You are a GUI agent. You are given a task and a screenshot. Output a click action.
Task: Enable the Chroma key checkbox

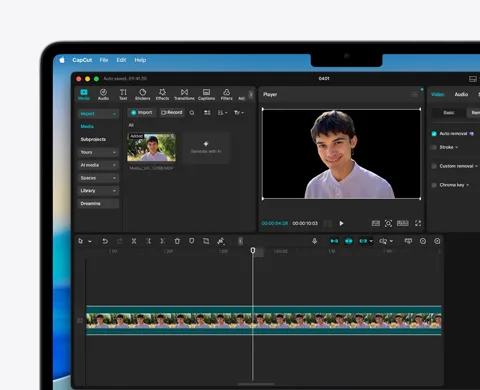434,185
